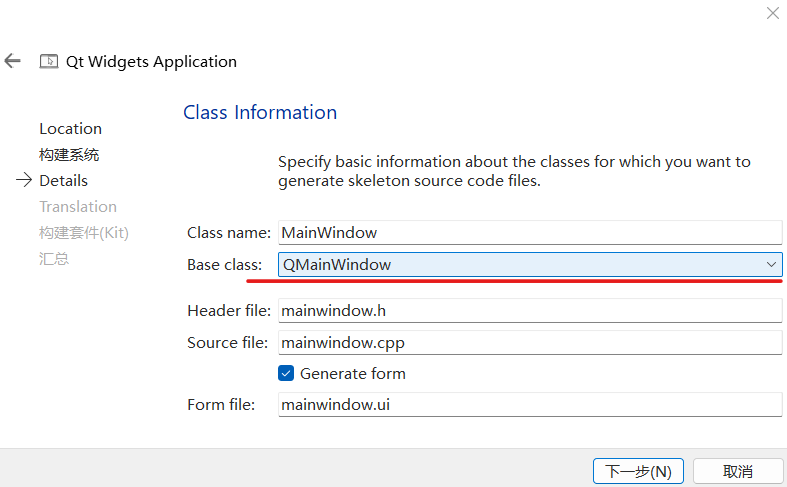787x487 pixels.
Task: Open the Base class dropdown arrow
Action: click(771, 265)
